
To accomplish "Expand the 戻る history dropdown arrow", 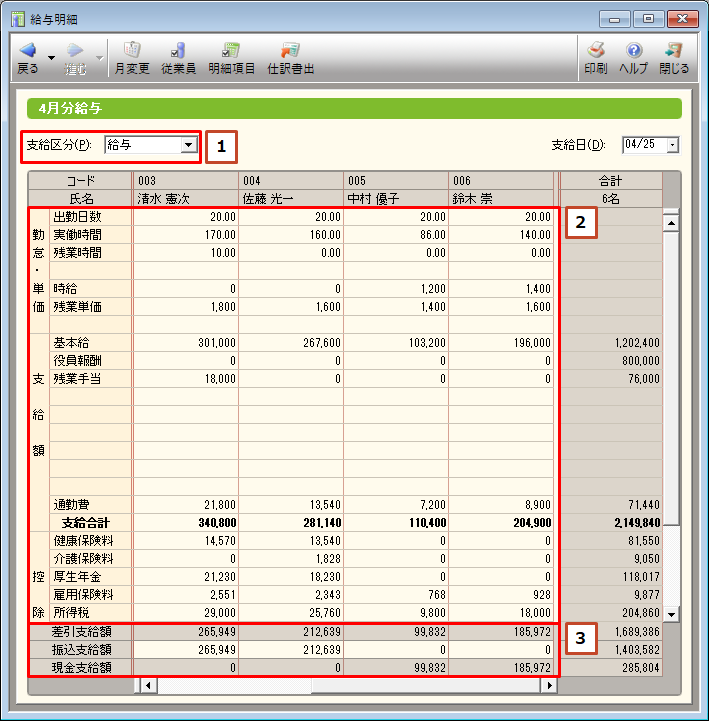I will [x=51, y=58].
